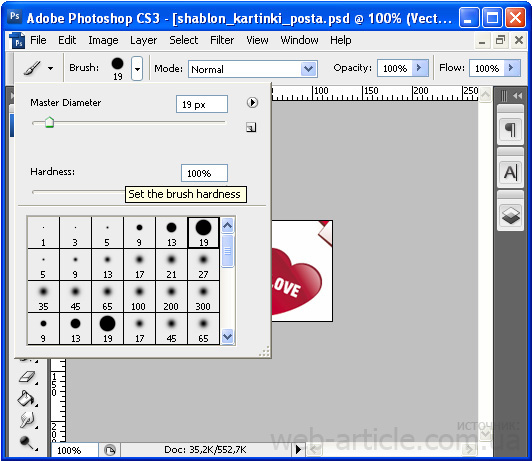The image size is (532, 461).
Task: Select the Smudge tool
Action: click(27, 420)
